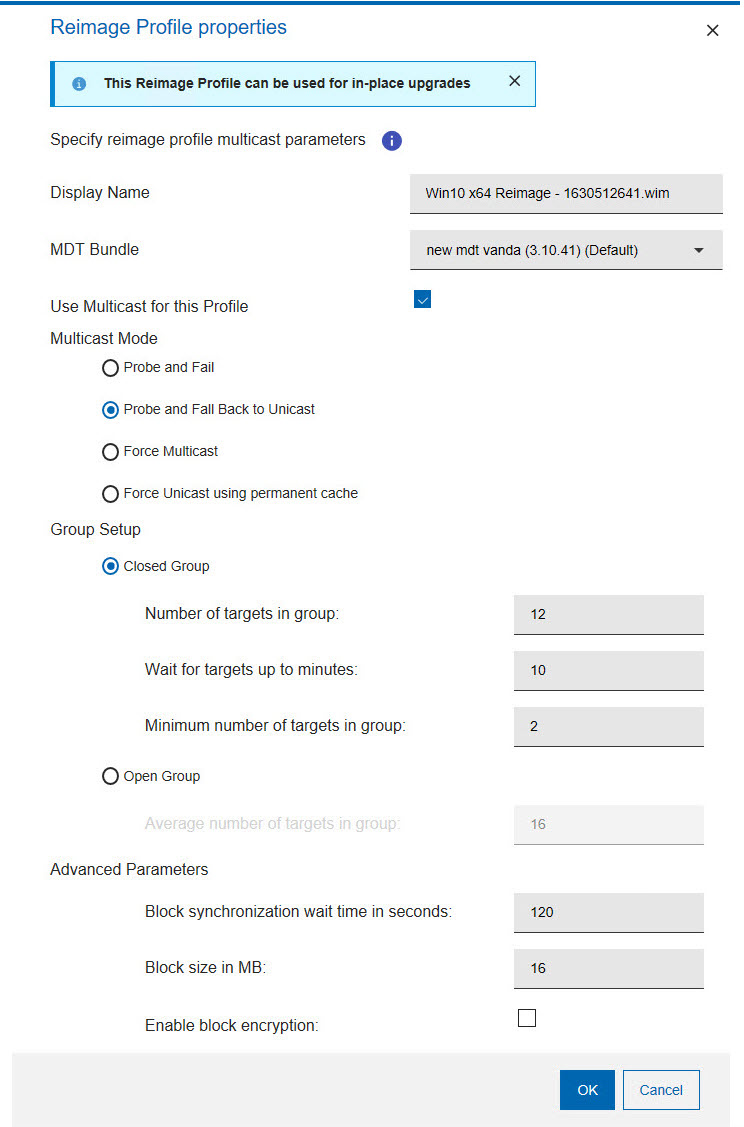Image resolution: width=744 pixels, height=1127 pixels.
Task: Click Block synchronization wait time field
Action: (x=608, y=912)
